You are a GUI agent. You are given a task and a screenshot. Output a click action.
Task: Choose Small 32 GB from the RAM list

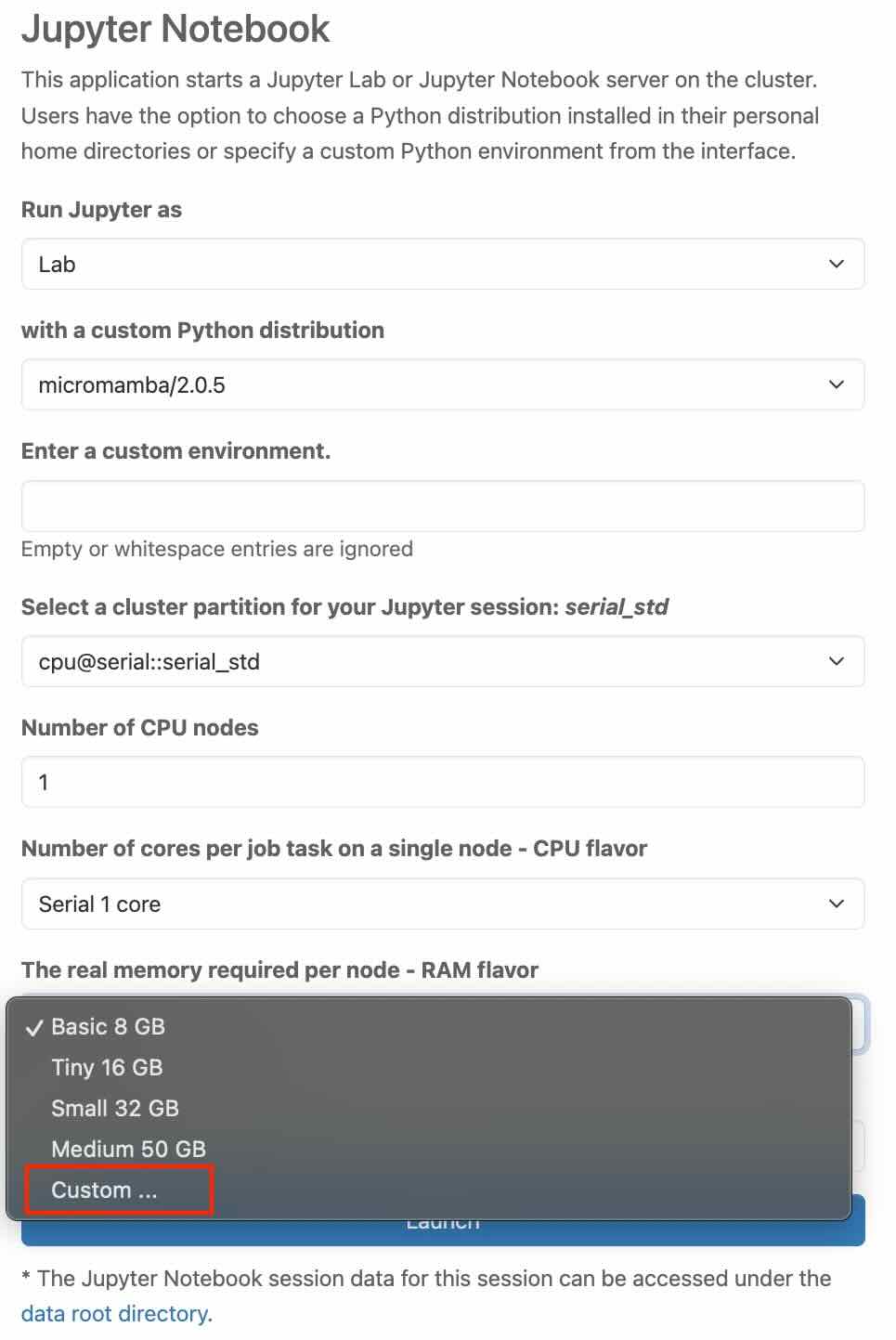click(x=115, y=1109)
